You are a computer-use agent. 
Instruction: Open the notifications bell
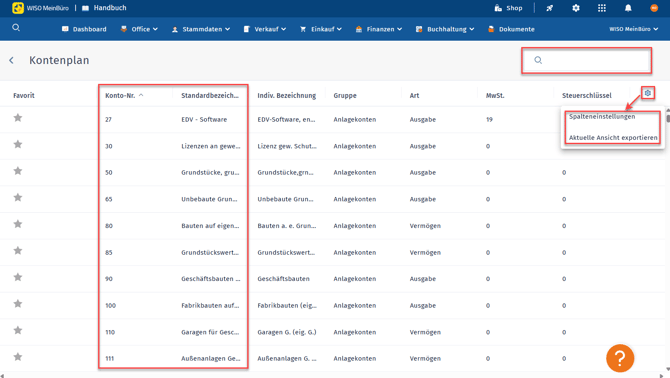[x=628, y=8]
